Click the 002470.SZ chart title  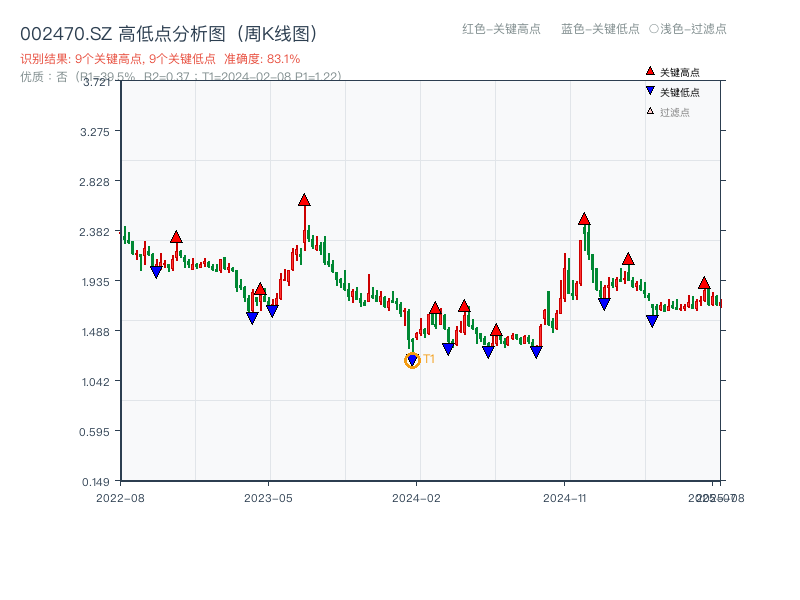tap(169, 34)
